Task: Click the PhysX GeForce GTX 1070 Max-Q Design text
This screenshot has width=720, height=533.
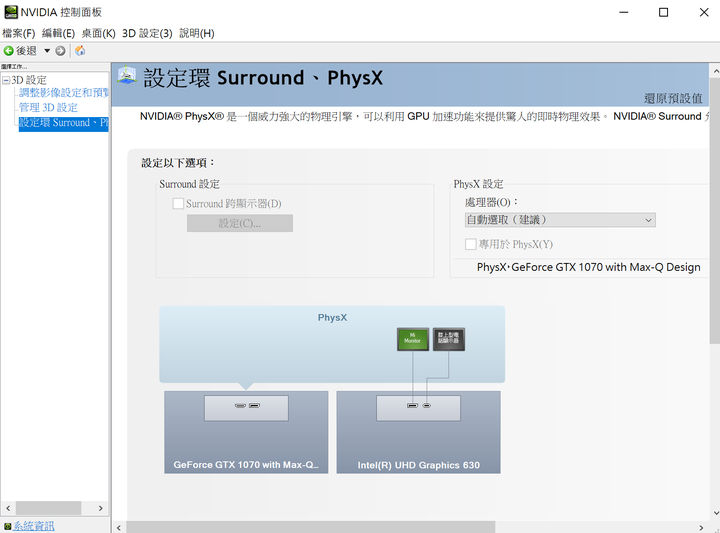Action: click(588, 267)
